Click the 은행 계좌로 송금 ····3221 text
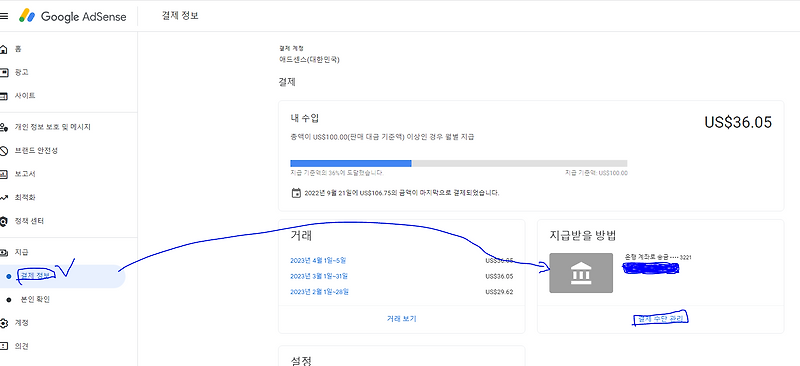Screen dimensions: 800x366 coord(658,257)
